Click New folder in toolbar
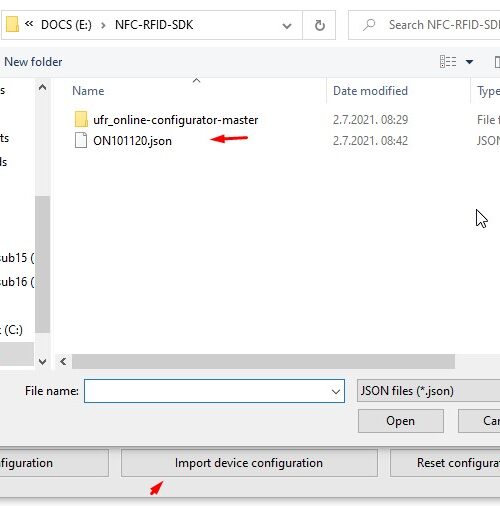This screenshot has width=500, height=506. tap(33, 62)
